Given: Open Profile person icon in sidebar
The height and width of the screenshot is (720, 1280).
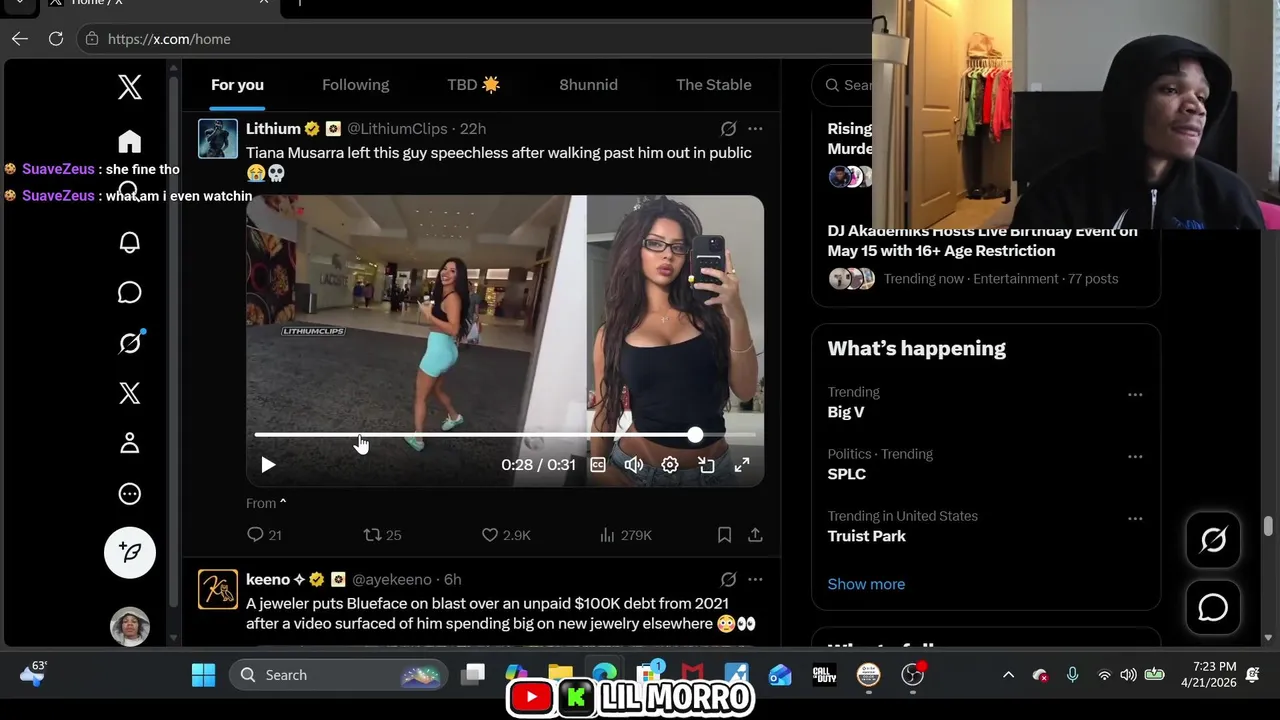Looking at the screenshot, I should 130,443.
